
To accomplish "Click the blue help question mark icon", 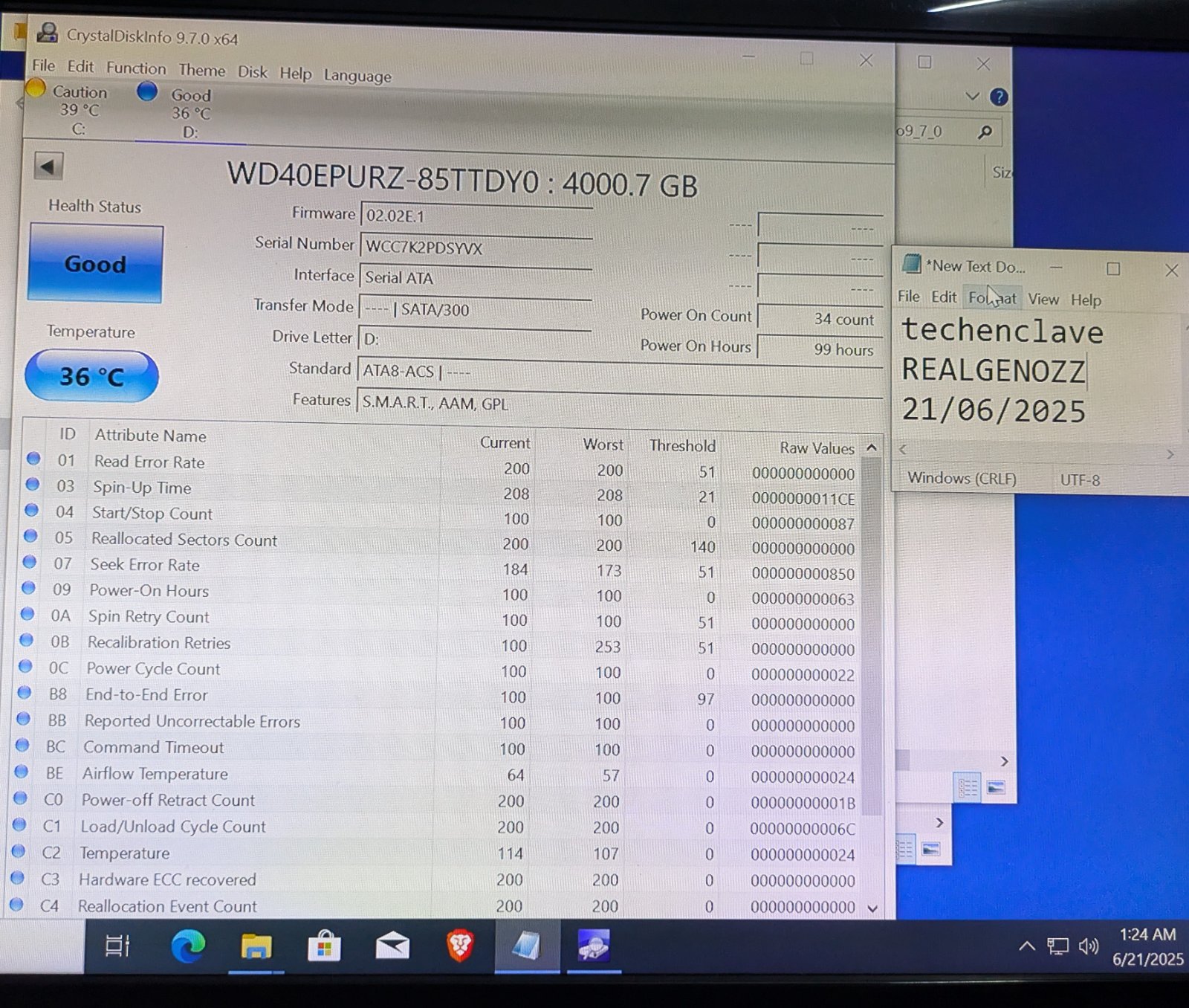I will coord(999,97).
